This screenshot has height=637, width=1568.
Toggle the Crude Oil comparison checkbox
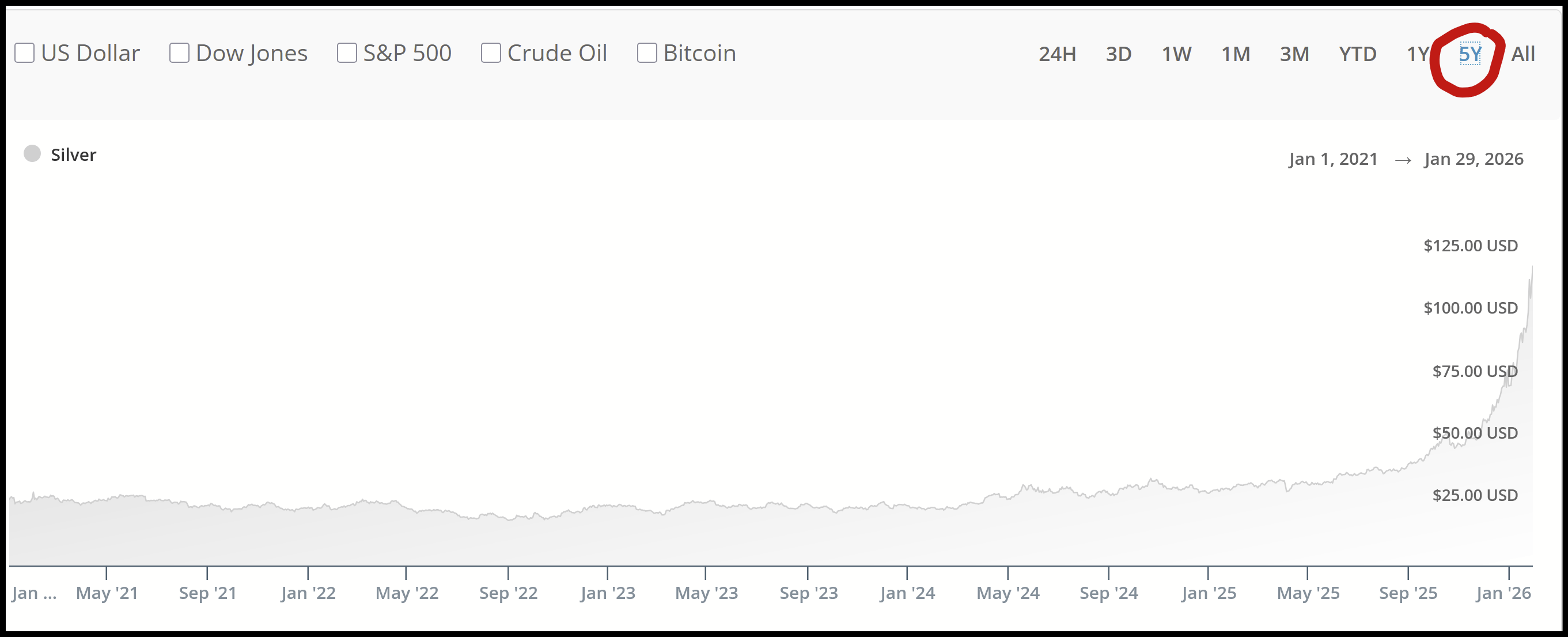point(491,53)
